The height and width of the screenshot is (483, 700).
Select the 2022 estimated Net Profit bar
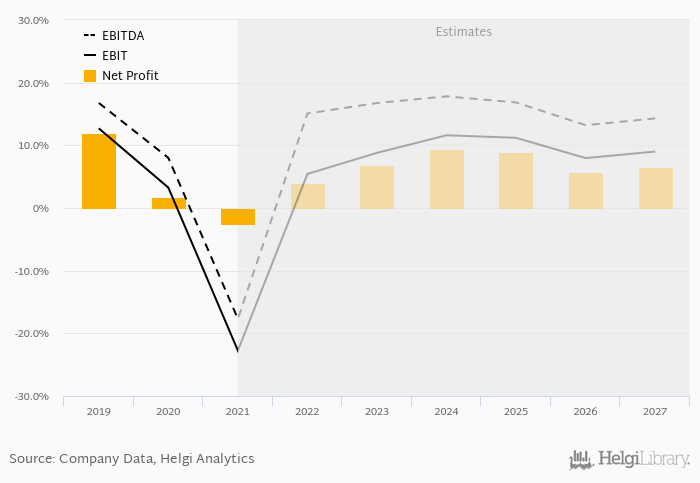coord(308,196)
